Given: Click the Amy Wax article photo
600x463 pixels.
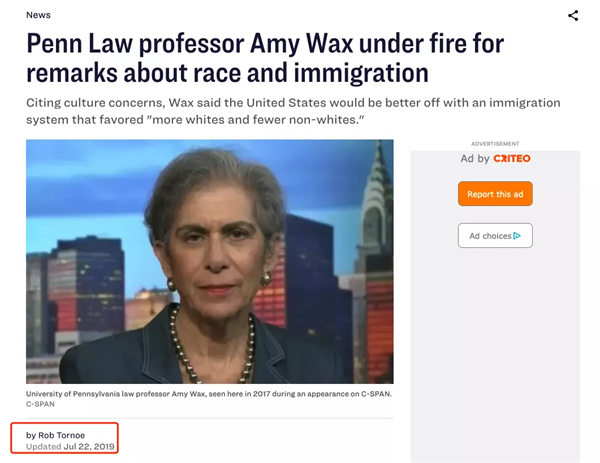Looking at the screenshot, I should (210, 262).
